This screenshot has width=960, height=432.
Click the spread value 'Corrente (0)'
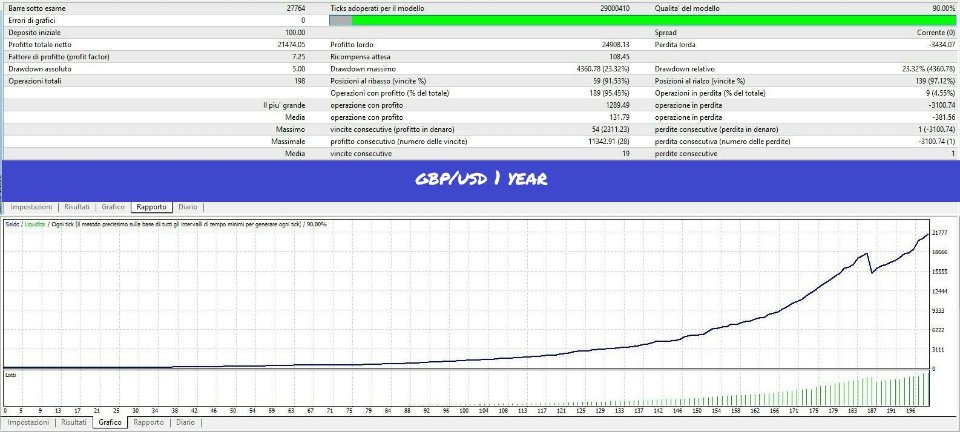pyautogui.click(x=936, y=32)
